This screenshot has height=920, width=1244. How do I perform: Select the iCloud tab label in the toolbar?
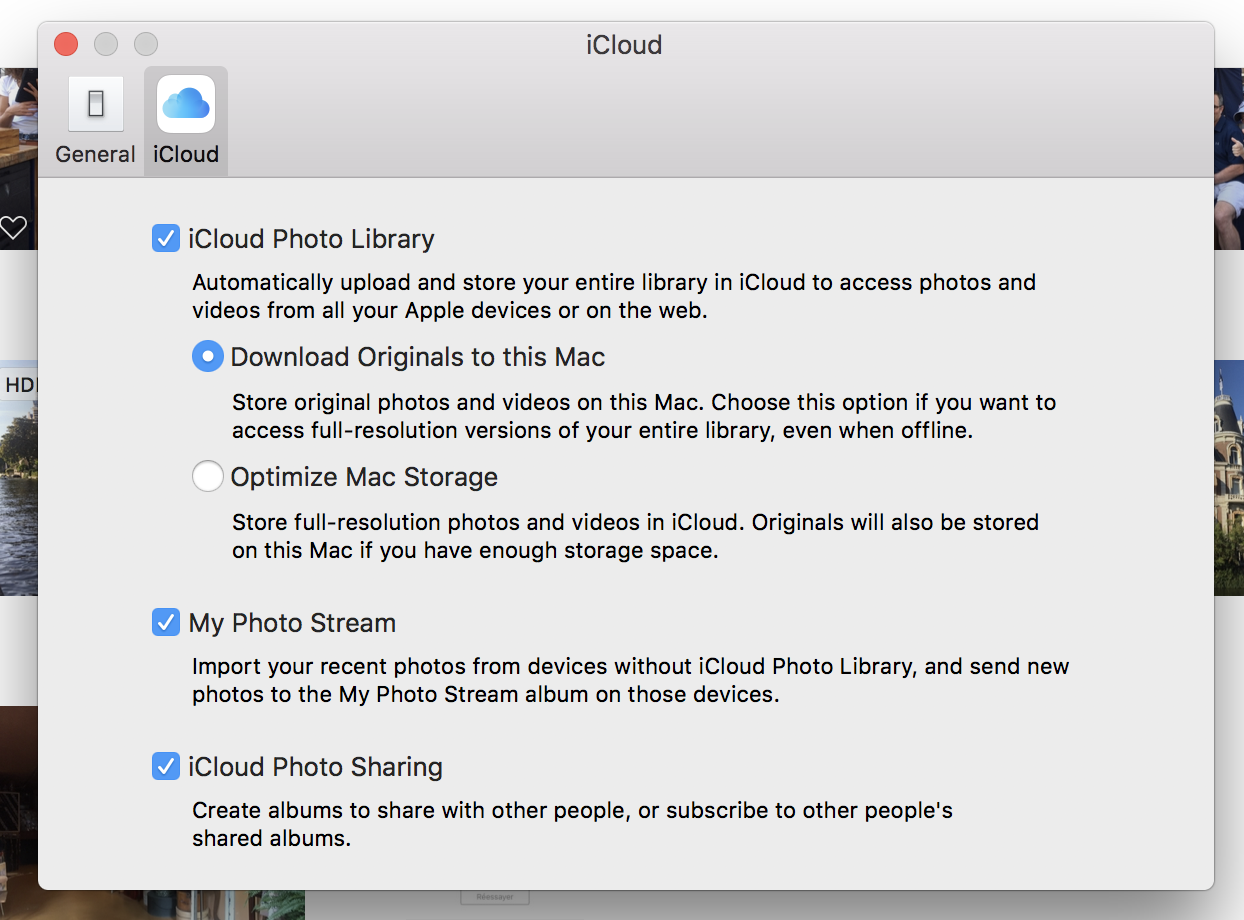186,155
